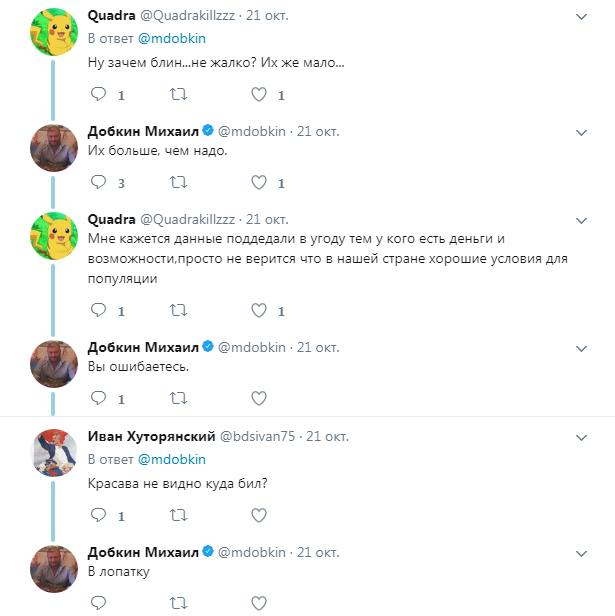Open the options chevron on Quadra's first tweet
This screenshot has height=616, width=615.
click(x=582, y=17)
